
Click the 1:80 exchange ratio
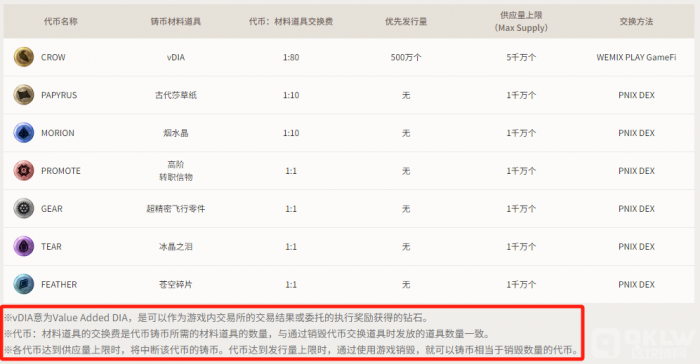coord(291,57)
